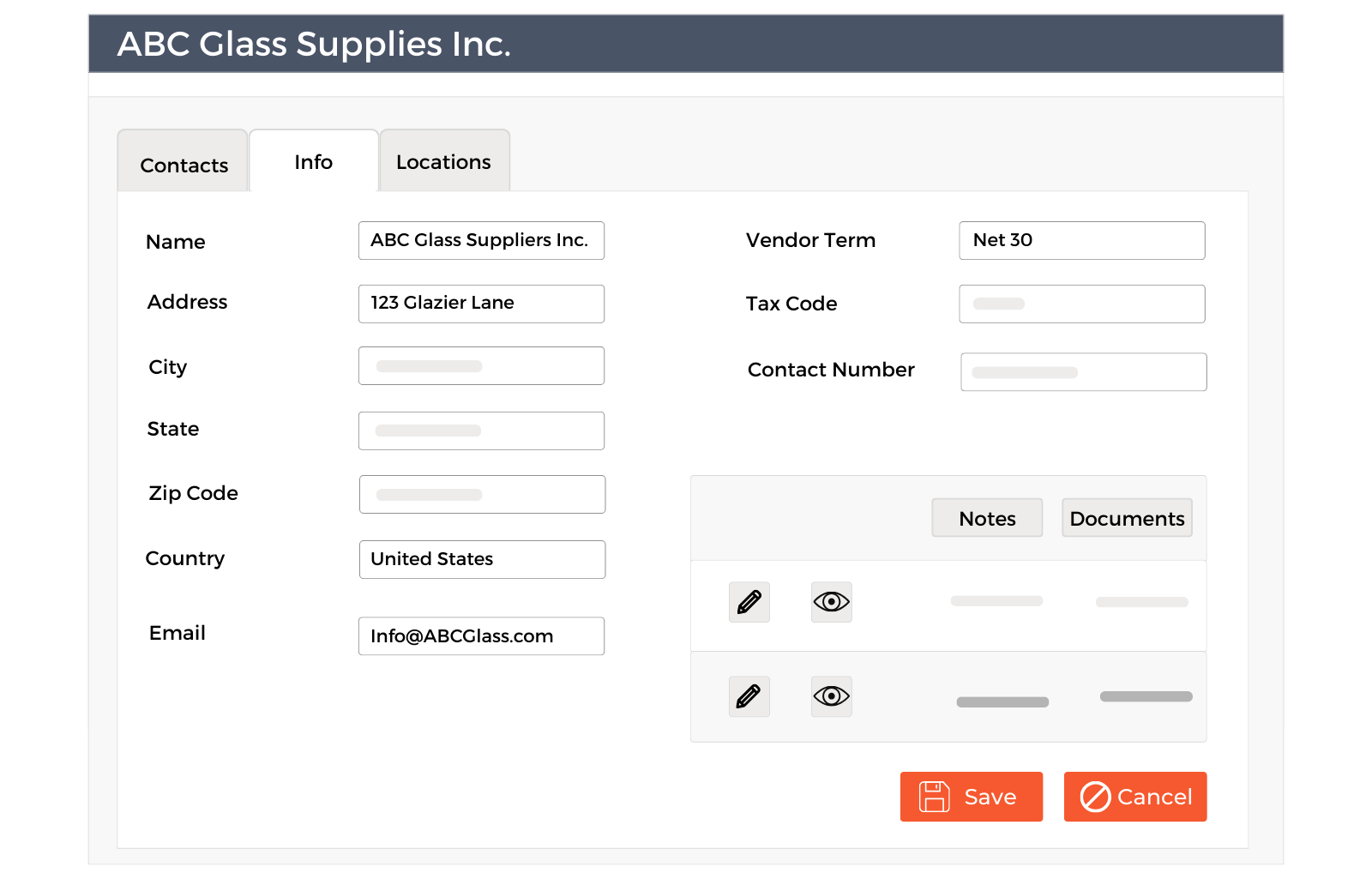Screen dimensions: 1372x879
Task: Click the floppy disk icon on Save
Action: coord(934,797)
